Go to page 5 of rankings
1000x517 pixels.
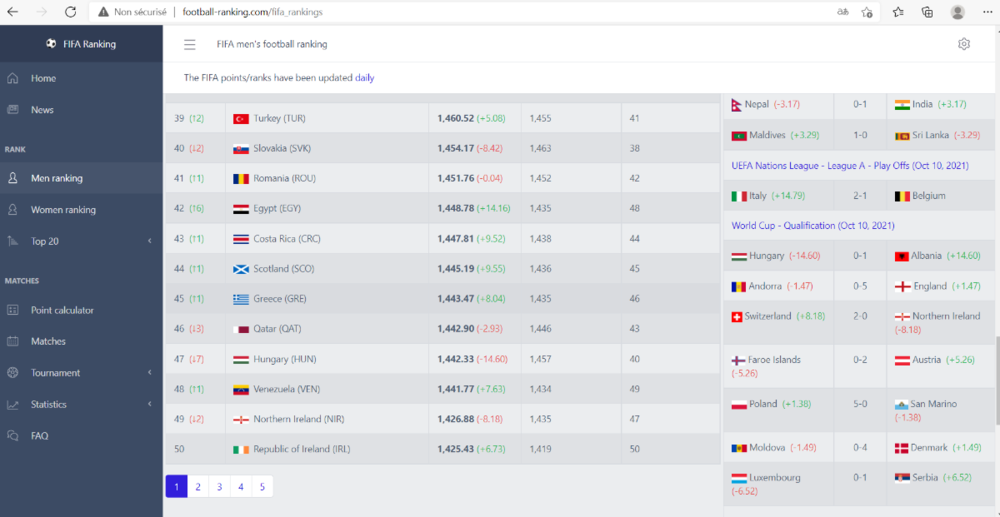(x=262, y=487)
